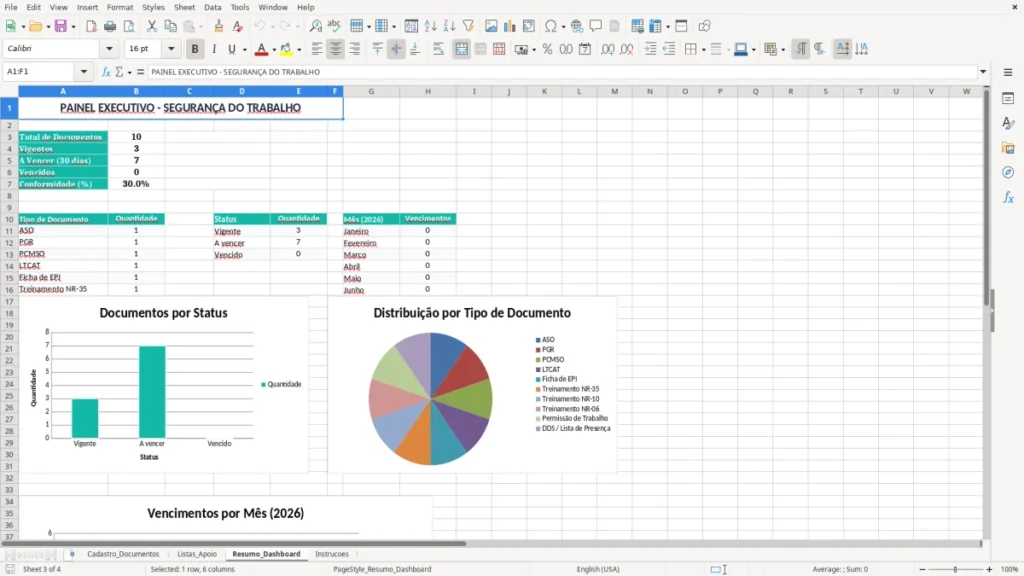Switch to Instrucoes sheet tab
The height and width of the screenshot is (576, 1024).
pyautogui.click(x=332, y=554)
